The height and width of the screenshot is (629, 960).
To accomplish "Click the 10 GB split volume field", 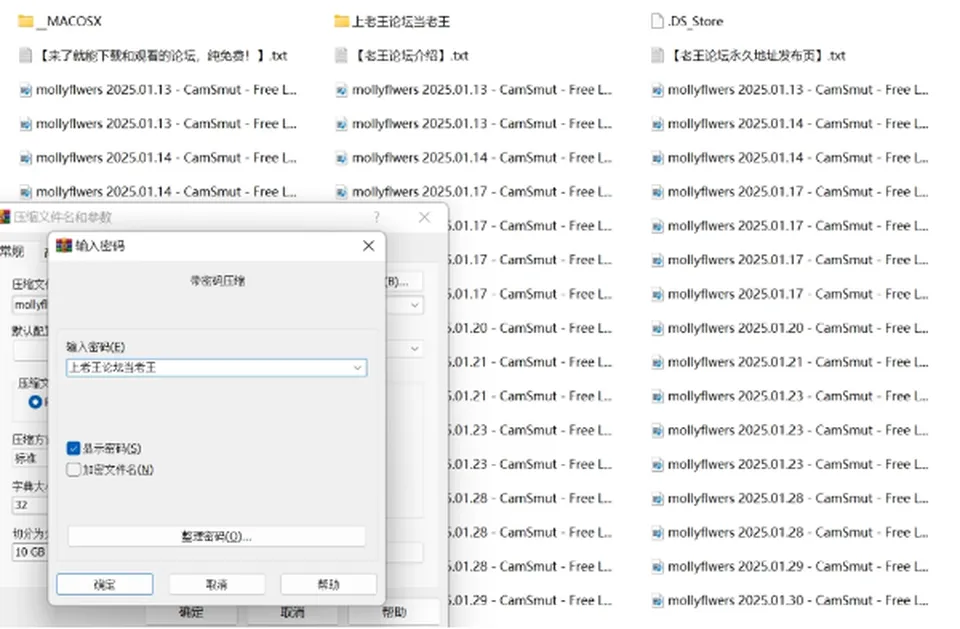I will click(x=29, y=552).
